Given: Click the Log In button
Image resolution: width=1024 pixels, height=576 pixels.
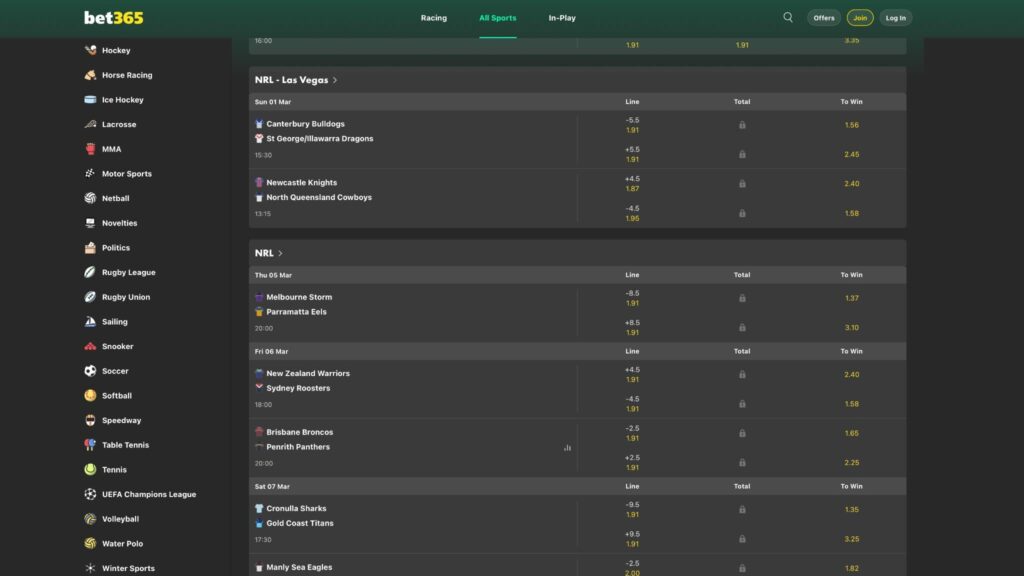Looking at the screenshot, I should (x=895, y=18).
